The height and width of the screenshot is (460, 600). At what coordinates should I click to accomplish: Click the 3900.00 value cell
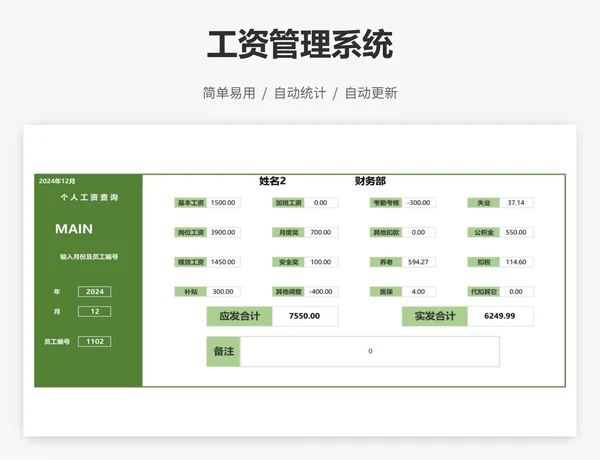click(223, 232)
